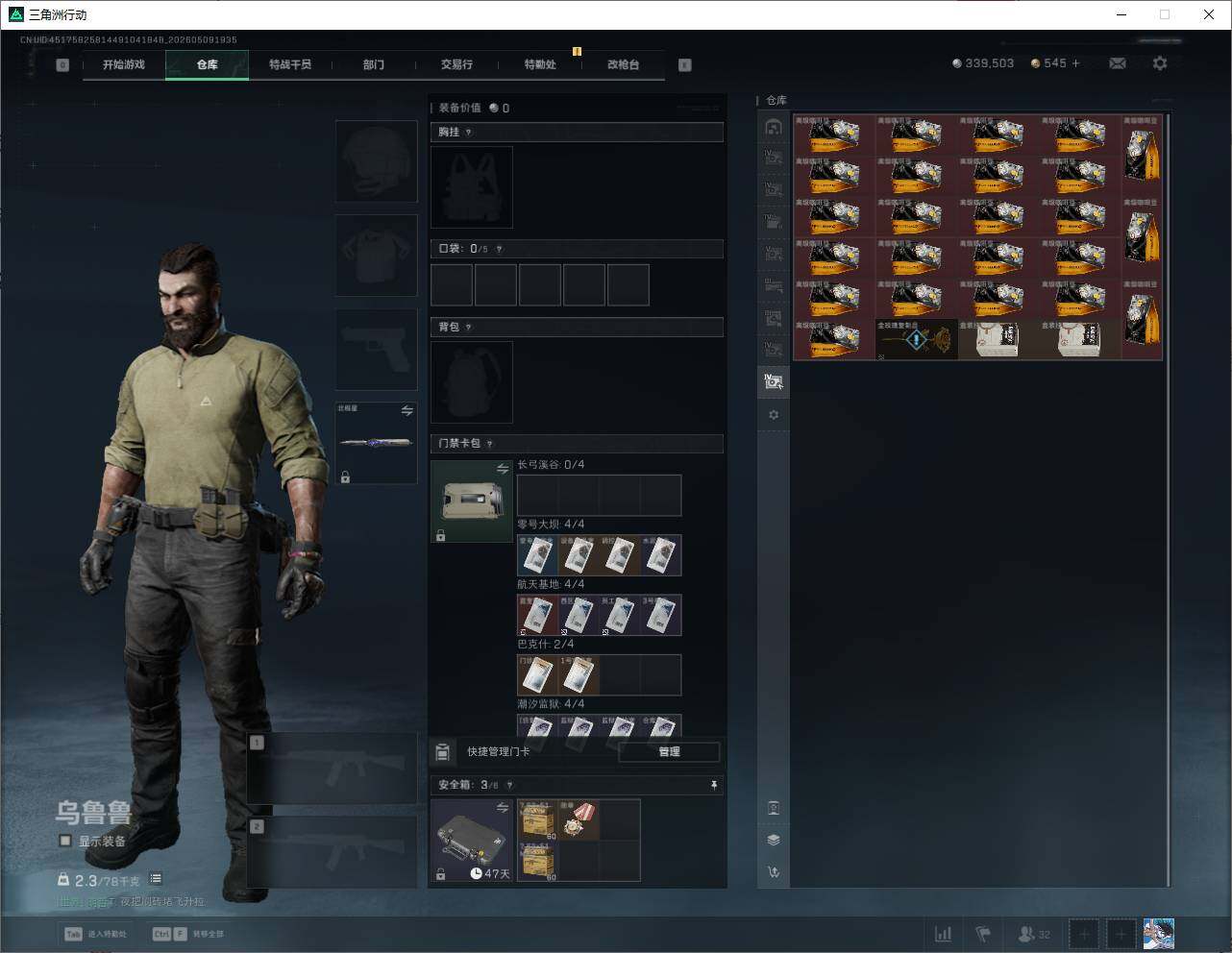The image size is (1232, 953).
Task: Click the 快捷管理门卡 clipboard icon
Action: [443, 751]
